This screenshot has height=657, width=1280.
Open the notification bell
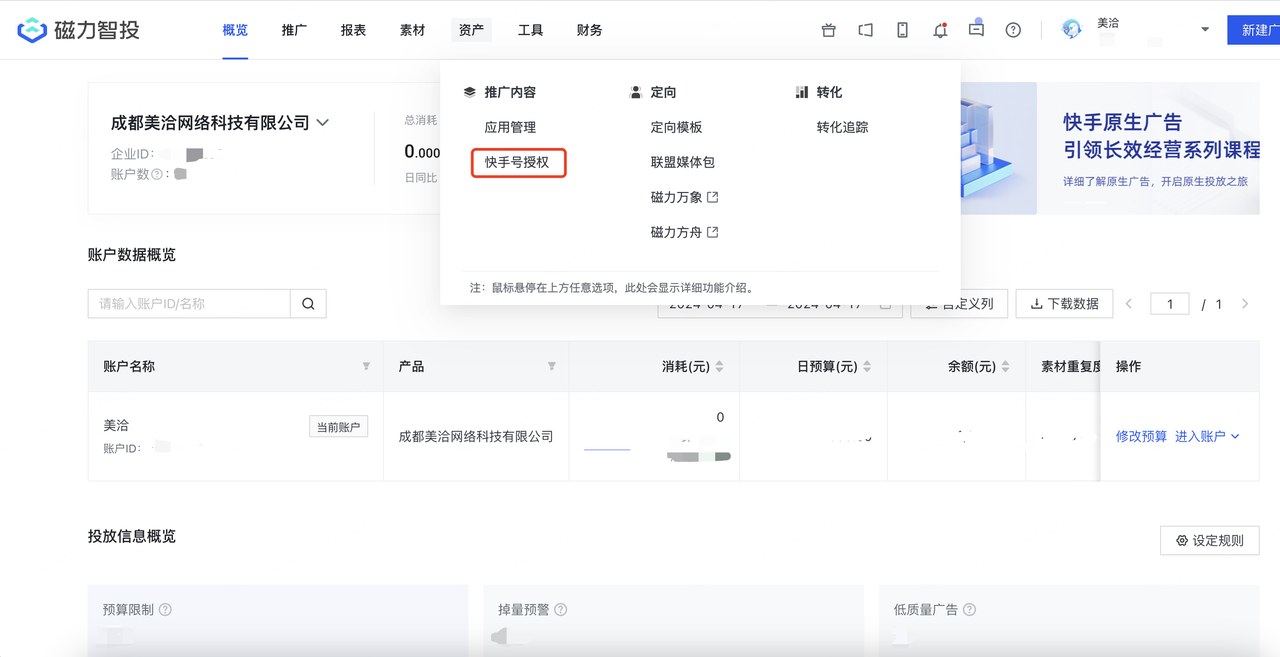(940, 30)
